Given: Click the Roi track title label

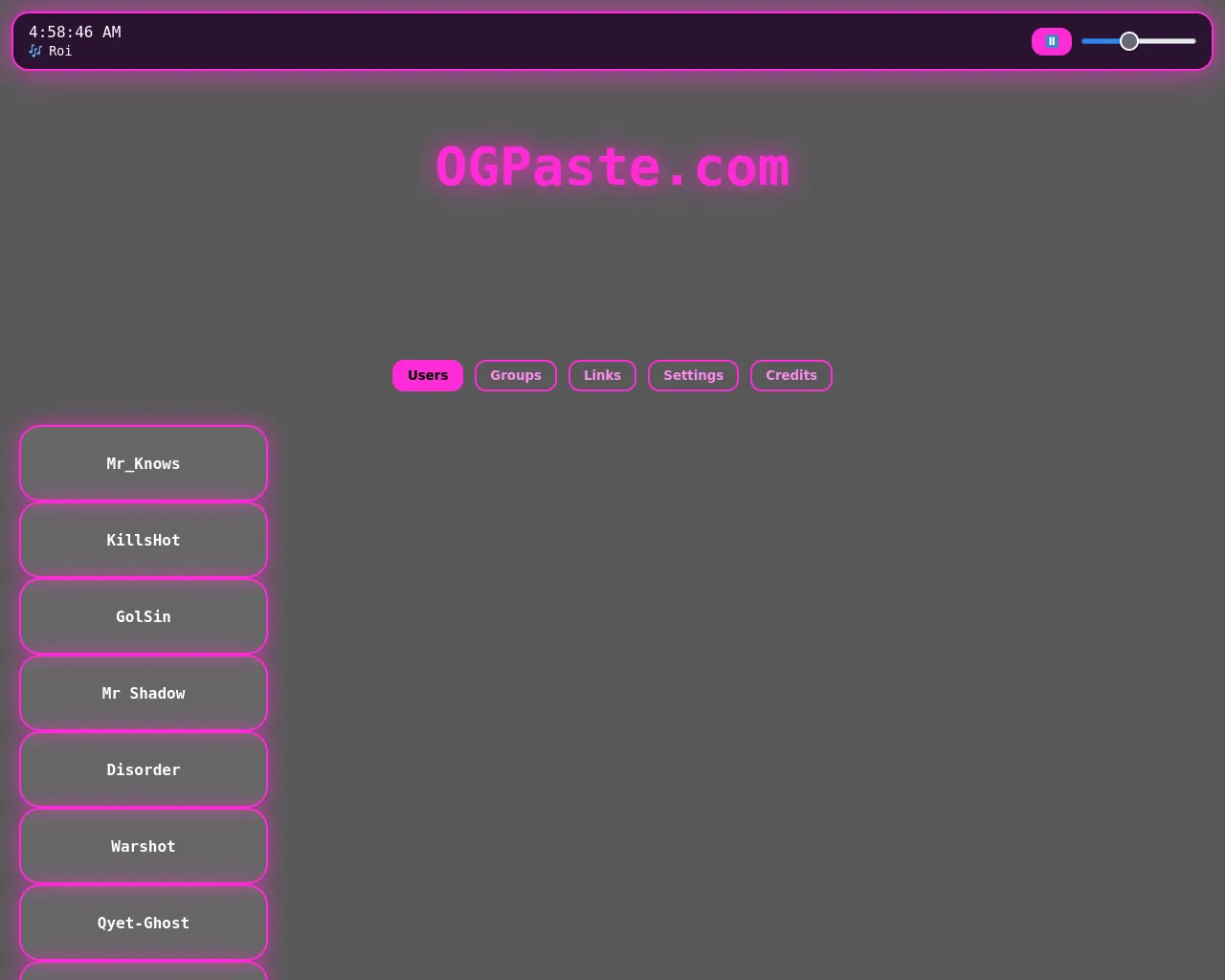Looking at the screenshot, I should [x=60, y=51].
